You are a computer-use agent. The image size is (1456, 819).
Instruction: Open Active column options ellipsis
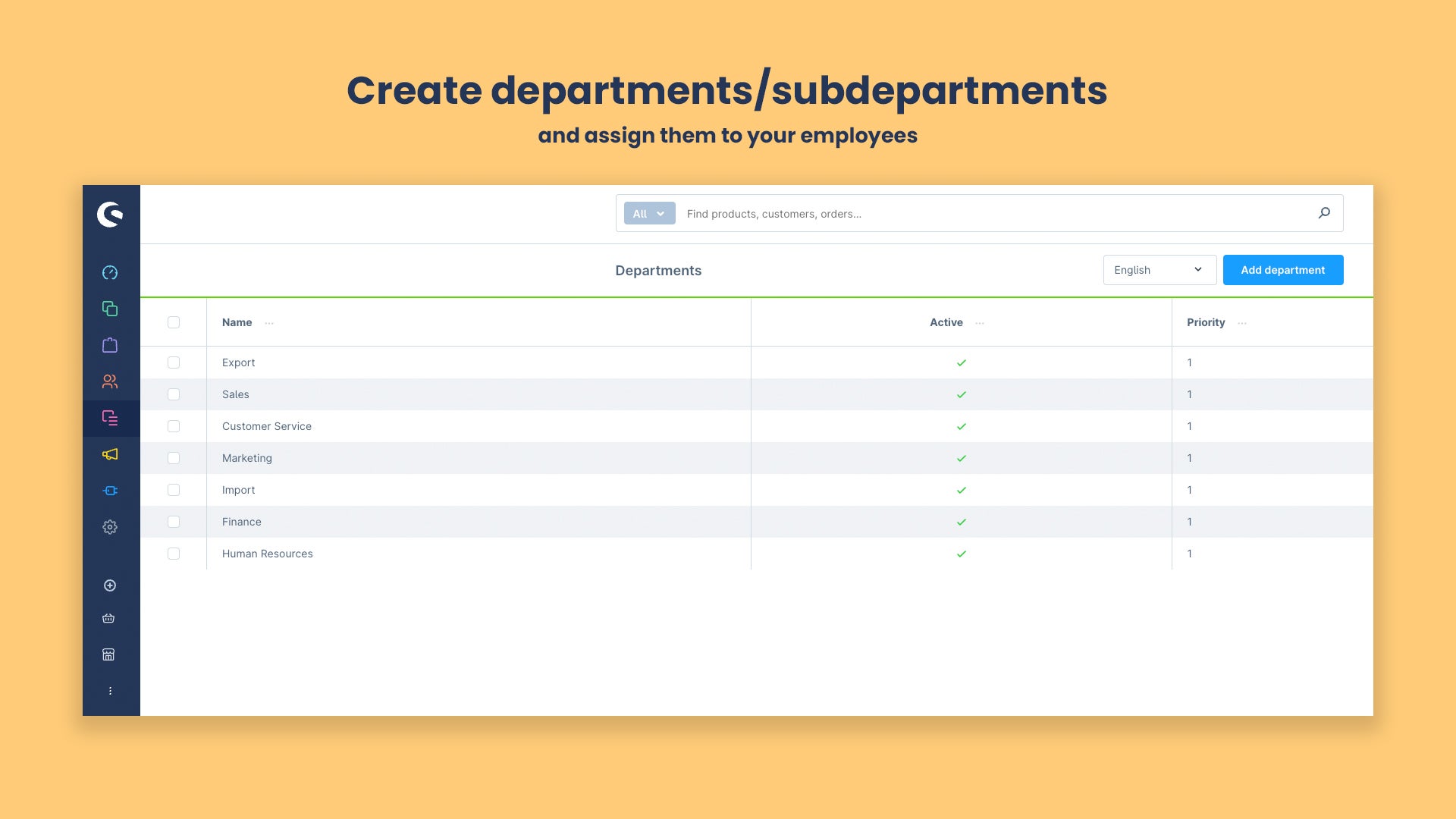pos(980,323)
